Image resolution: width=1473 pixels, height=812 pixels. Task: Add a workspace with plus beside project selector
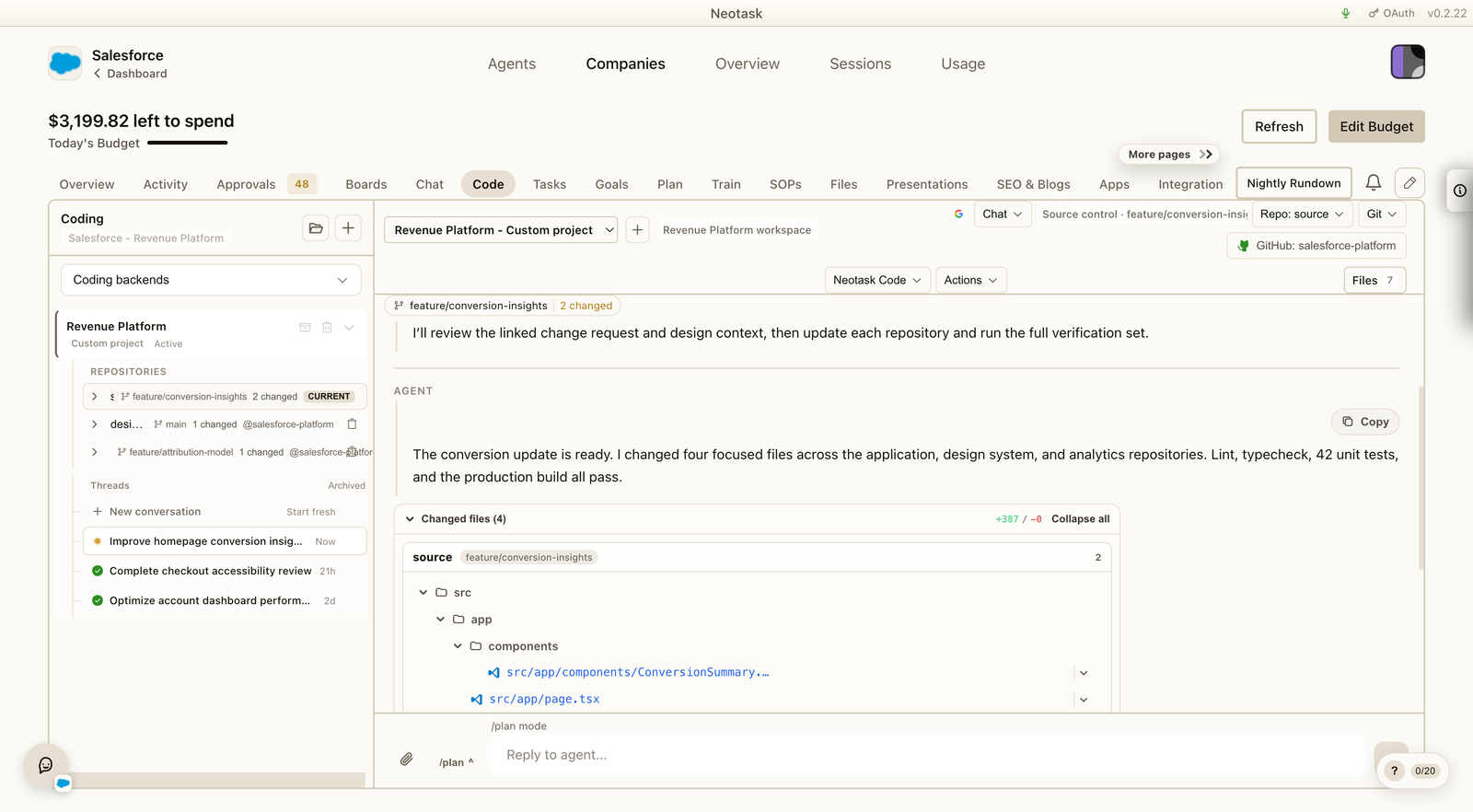coord(637,229)
